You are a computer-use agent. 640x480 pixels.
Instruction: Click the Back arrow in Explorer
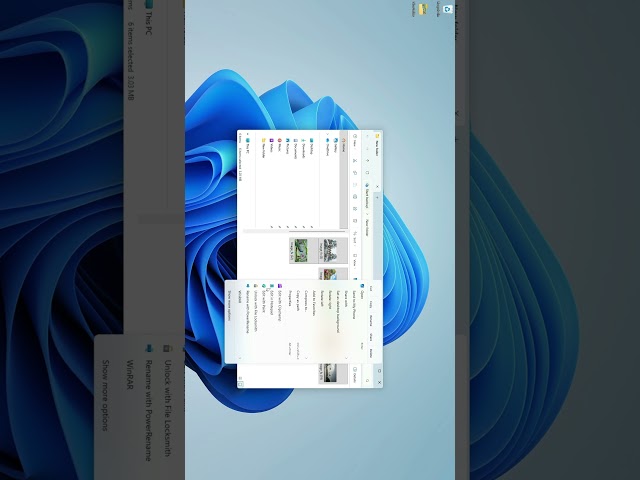pyautogui.click(x=367, y=136)
